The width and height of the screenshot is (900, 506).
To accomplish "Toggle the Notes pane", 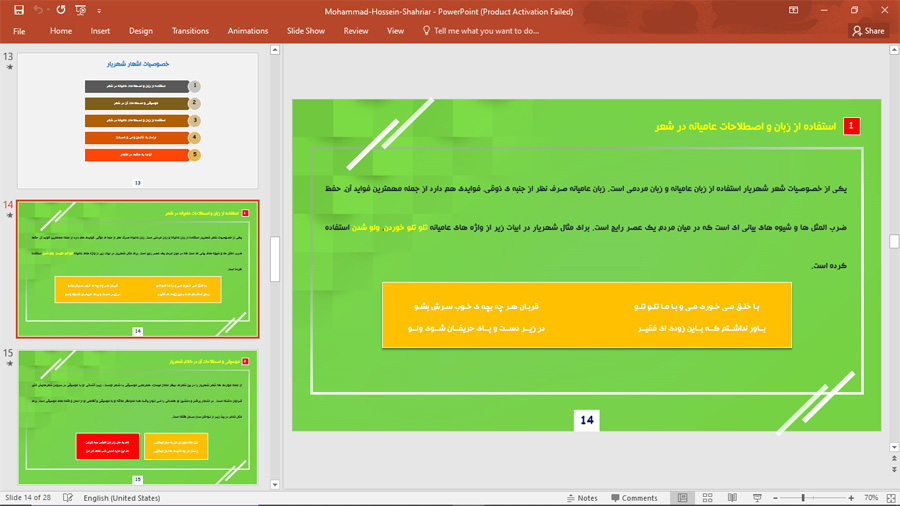I will (x=582, y=498).
